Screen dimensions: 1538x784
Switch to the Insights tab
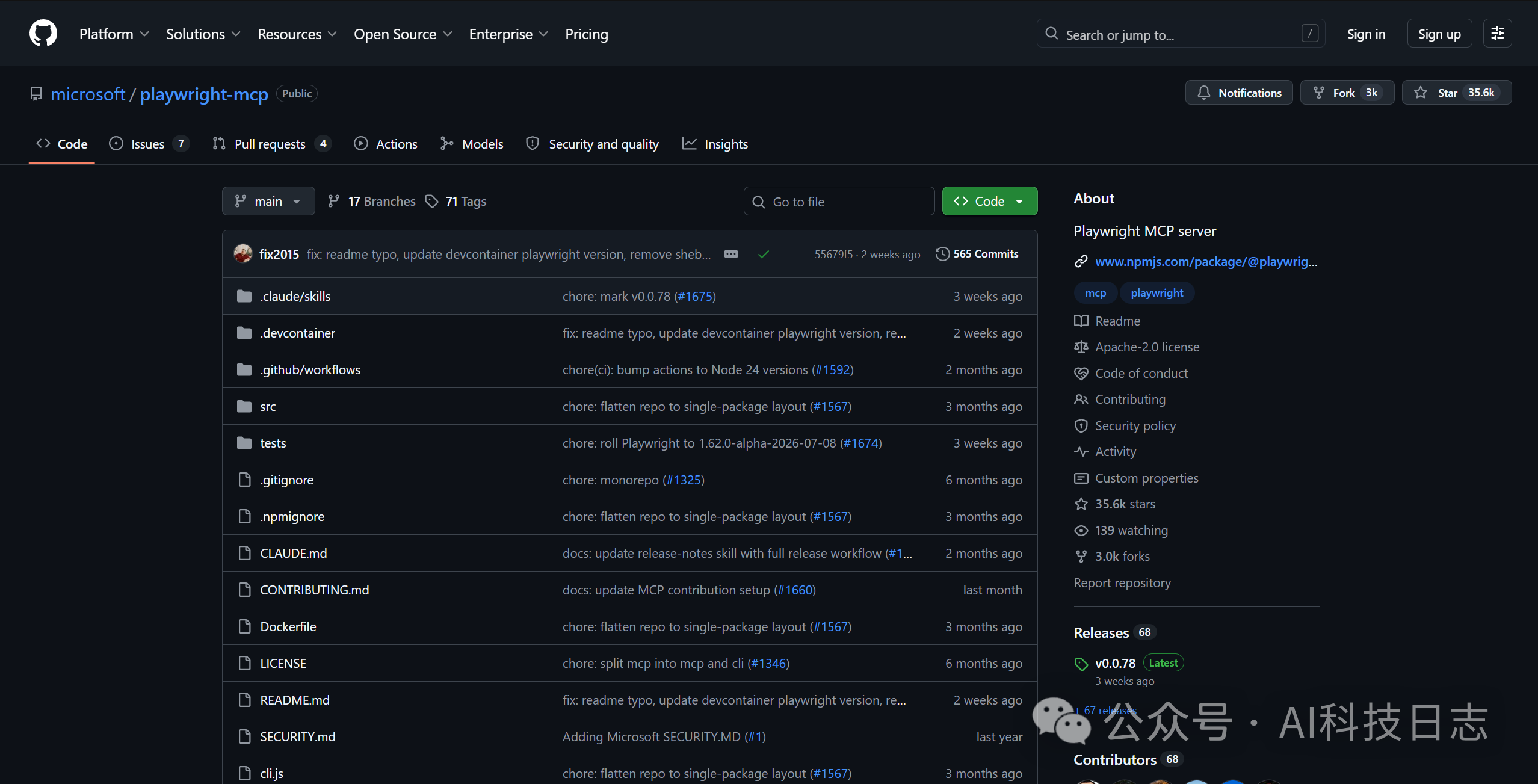[715, 144]
